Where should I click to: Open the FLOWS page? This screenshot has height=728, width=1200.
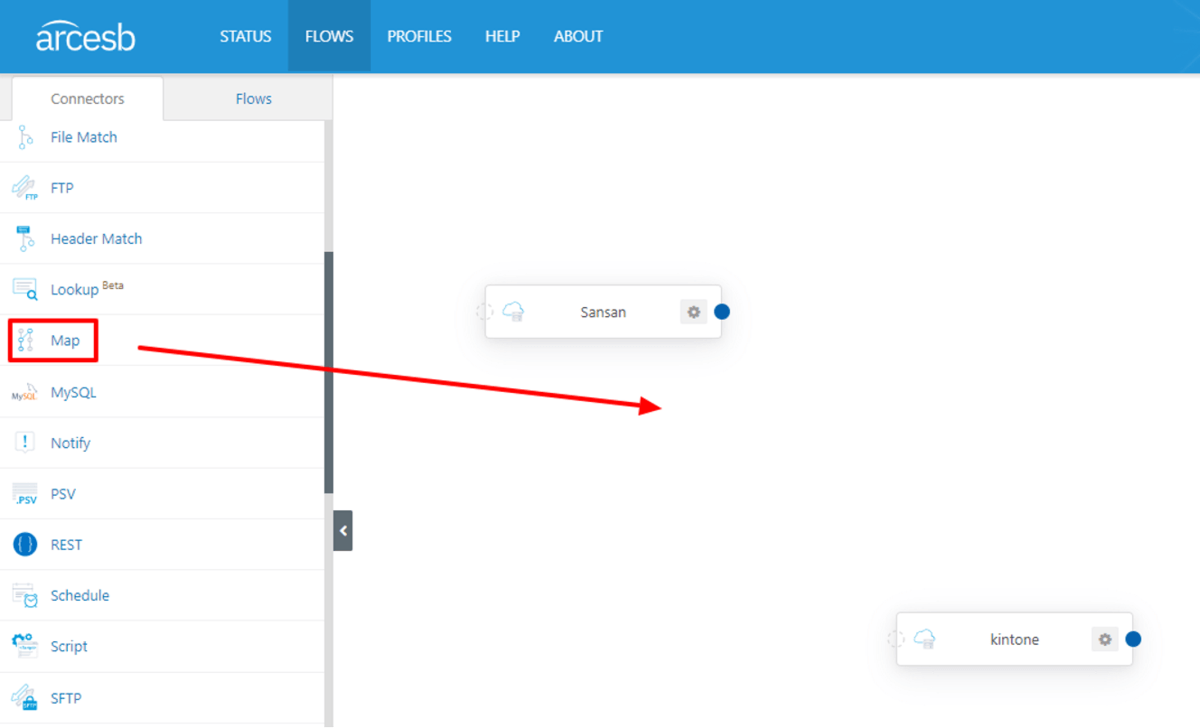point(329,36)
